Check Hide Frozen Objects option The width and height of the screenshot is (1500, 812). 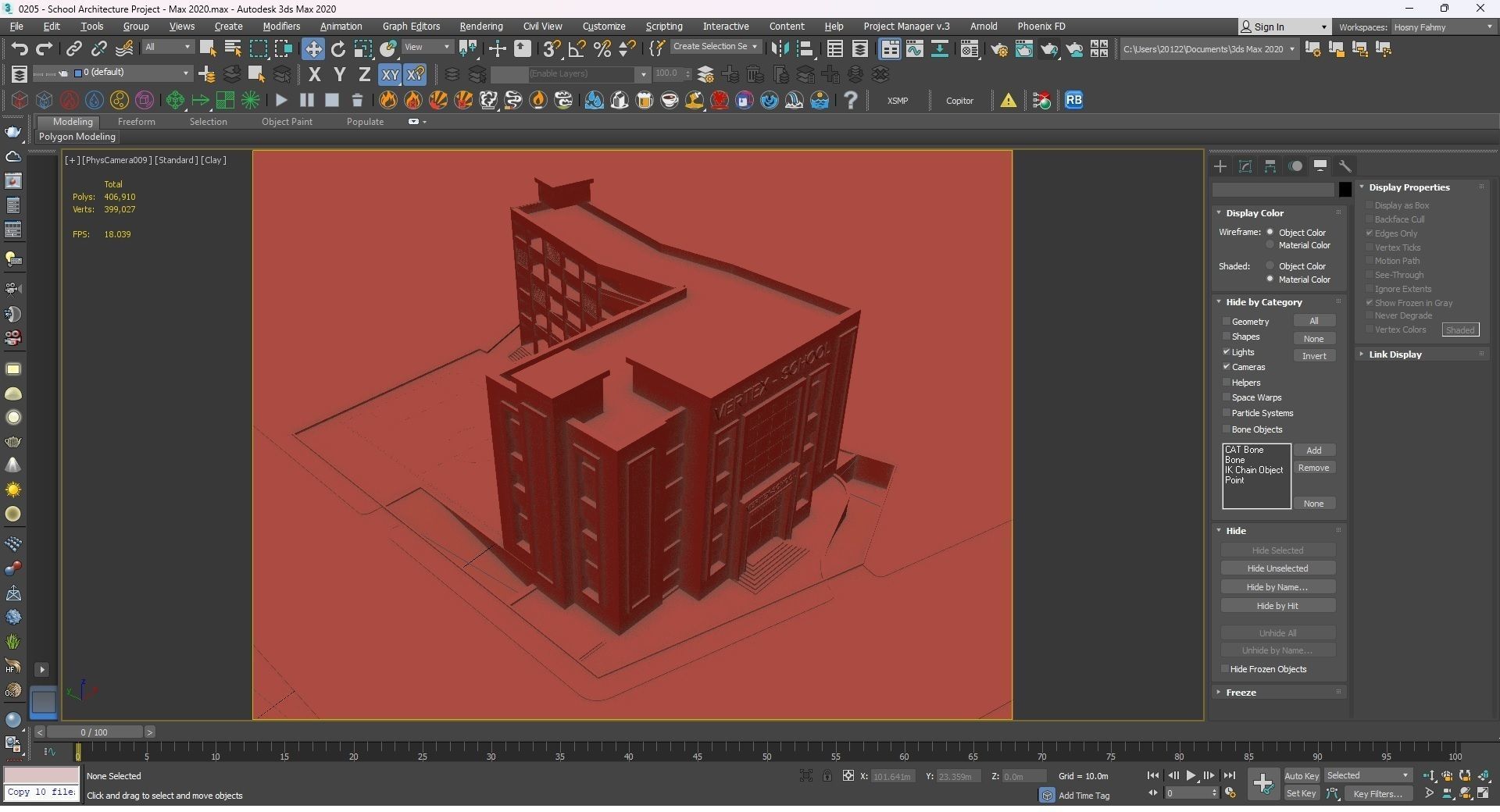pos(1225,669)
